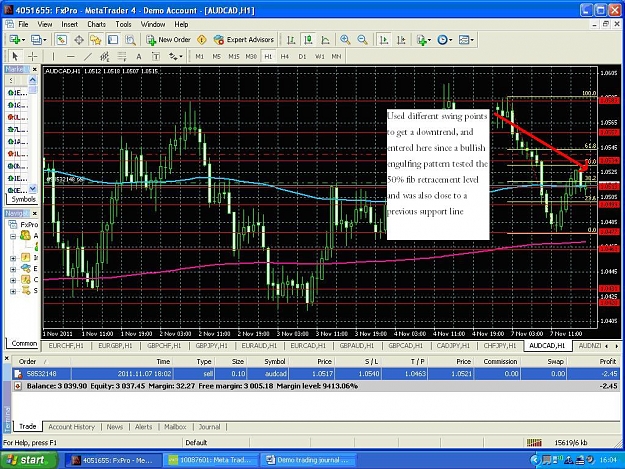Open the Templates icon
Image resolution: width=625 pixels, height=469 pixels.
(x=464, y=40)
